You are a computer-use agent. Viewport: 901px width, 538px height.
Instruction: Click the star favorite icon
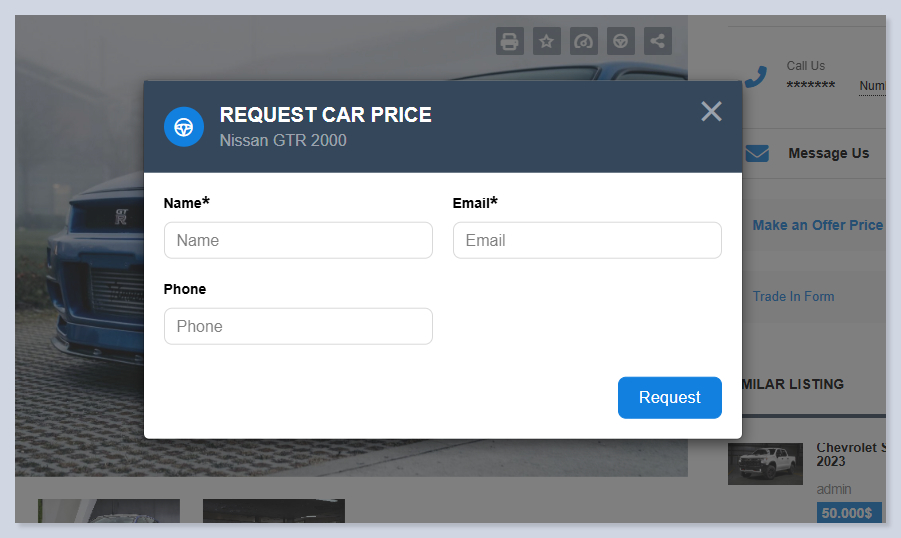[547, 41]
